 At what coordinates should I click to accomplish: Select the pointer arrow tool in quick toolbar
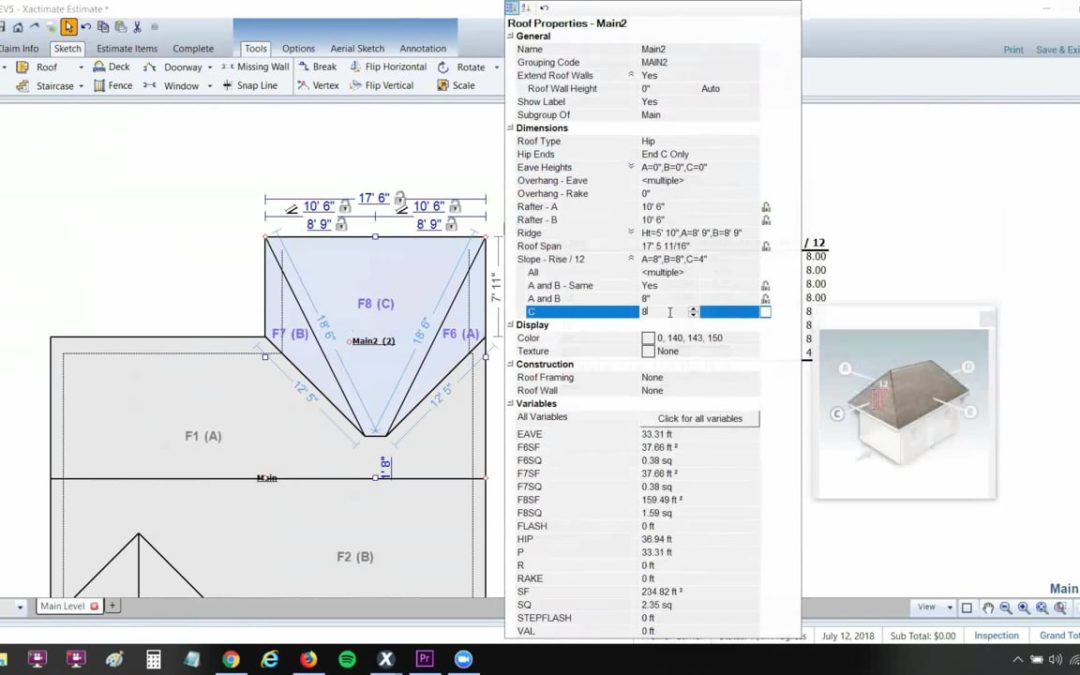[x=68, y=27]
